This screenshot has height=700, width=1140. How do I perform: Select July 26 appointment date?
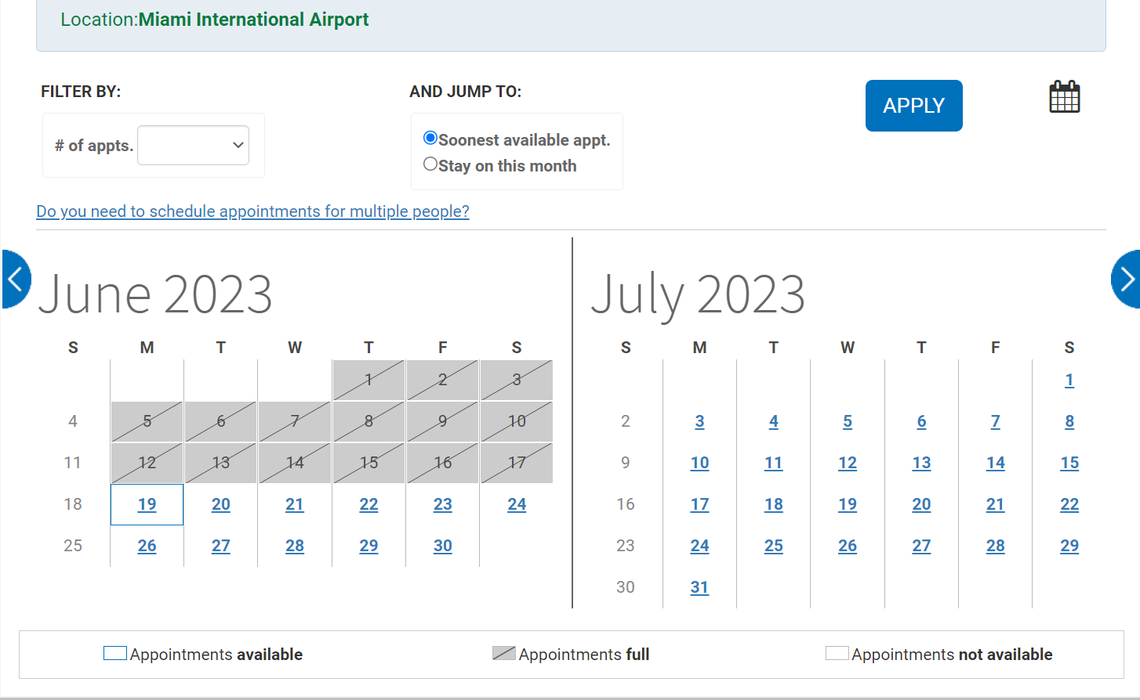847,546
